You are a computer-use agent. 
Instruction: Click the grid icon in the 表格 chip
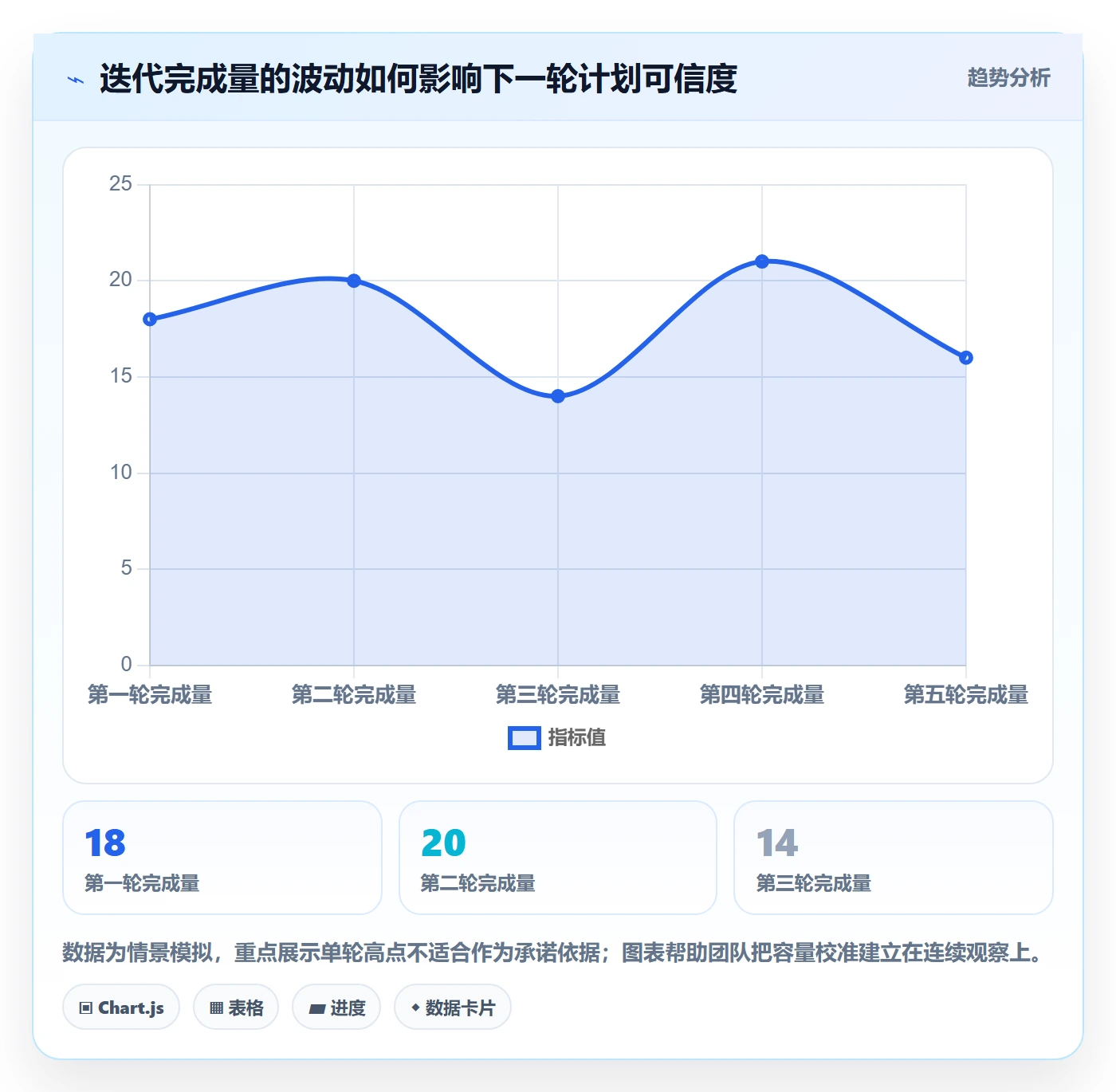pyautogui.click(x=216, y=1008)
